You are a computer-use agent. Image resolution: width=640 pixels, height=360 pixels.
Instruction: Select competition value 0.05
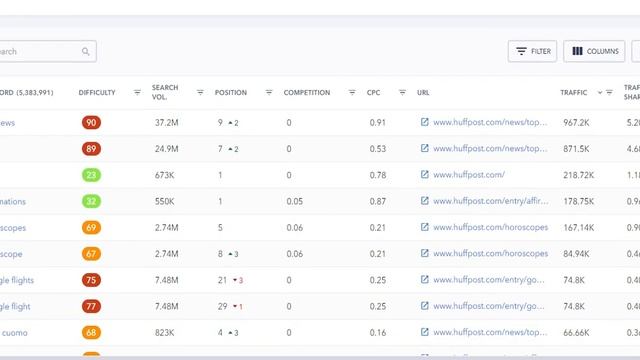coord(294,201)
